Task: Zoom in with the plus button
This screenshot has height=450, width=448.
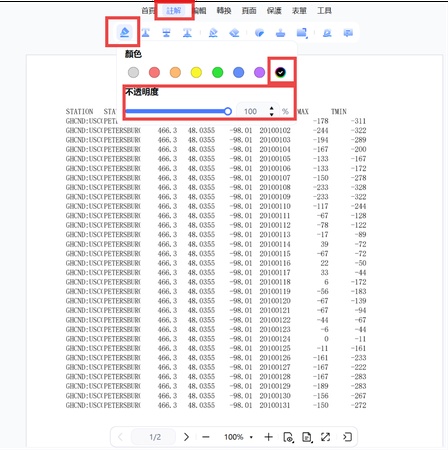Action: tap(268, 437)
